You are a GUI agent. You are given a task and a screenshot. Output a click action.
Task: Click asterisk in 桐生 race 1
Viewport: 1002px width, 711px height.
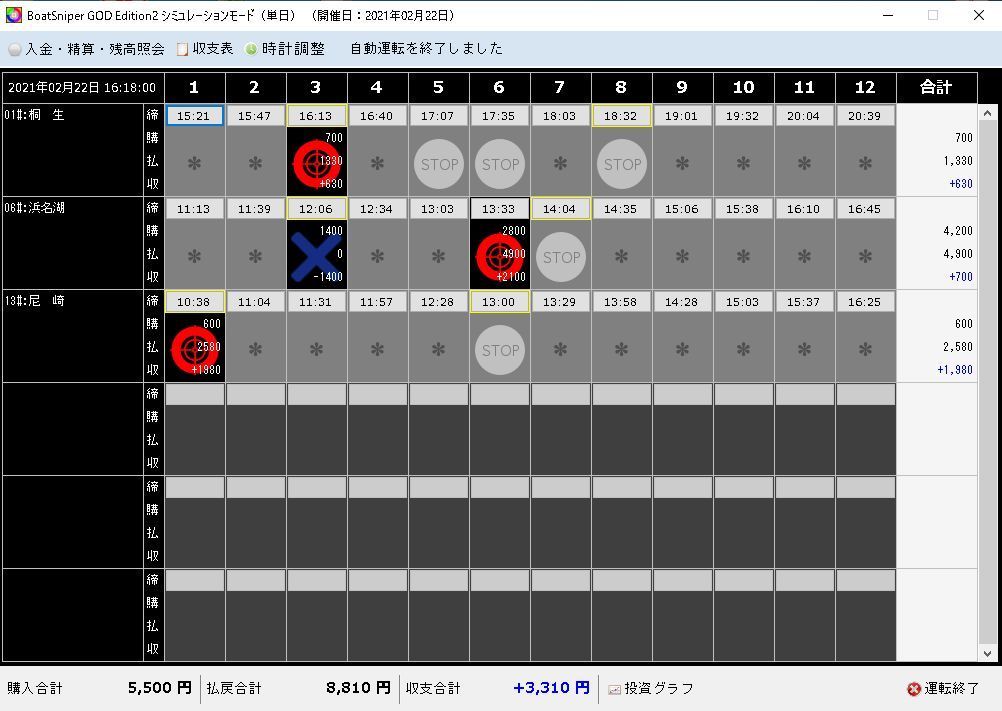[x=194, y=164]
